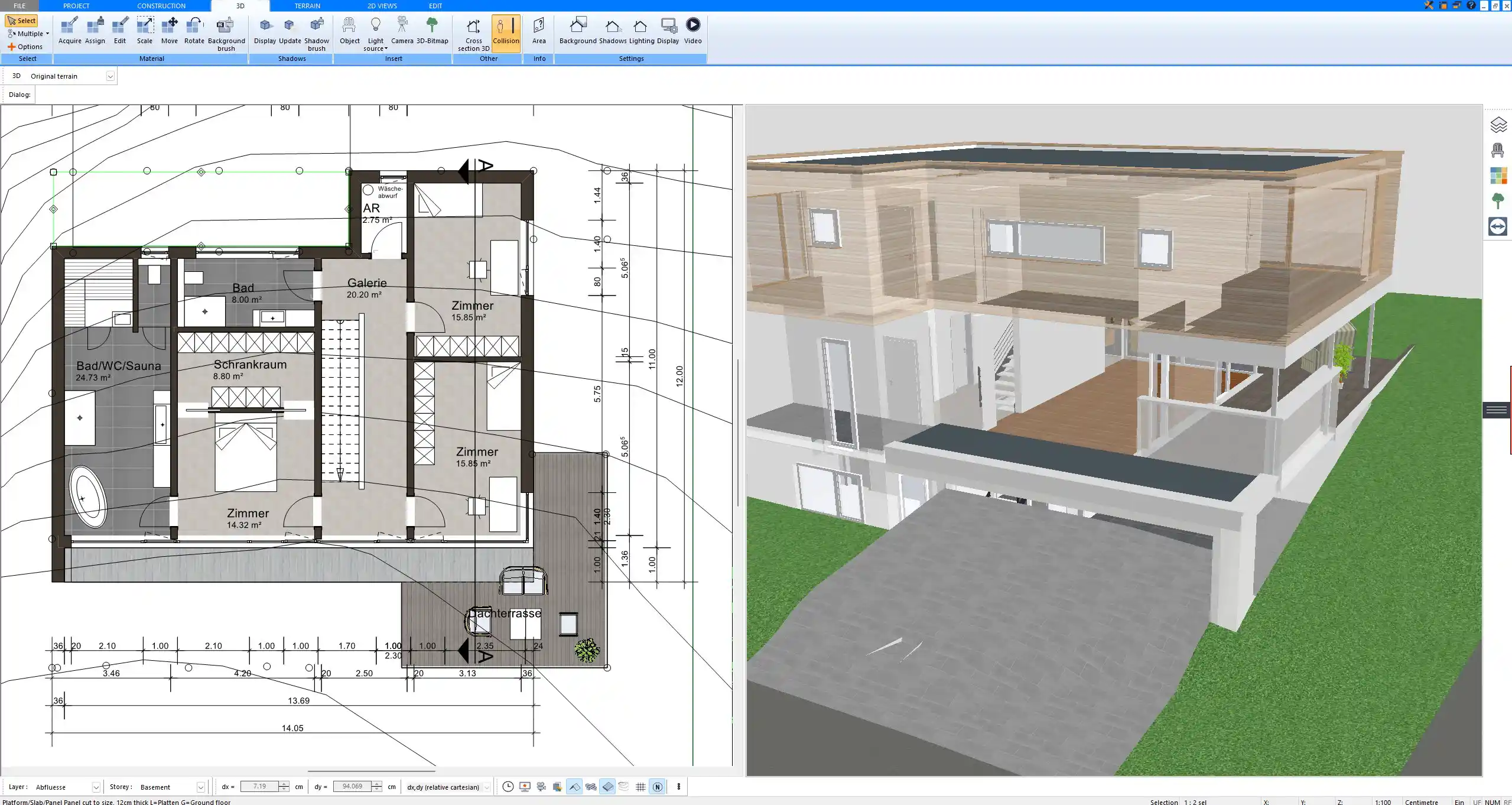Open the bottom toolbar overflow dots menu
The image size is (1512, 805).
tap(678, 787)
